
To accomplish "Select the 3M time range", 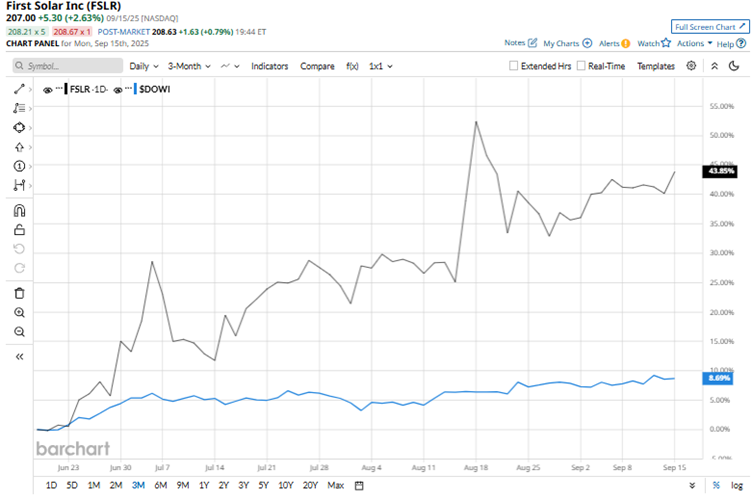I will [x=138, y=486].
